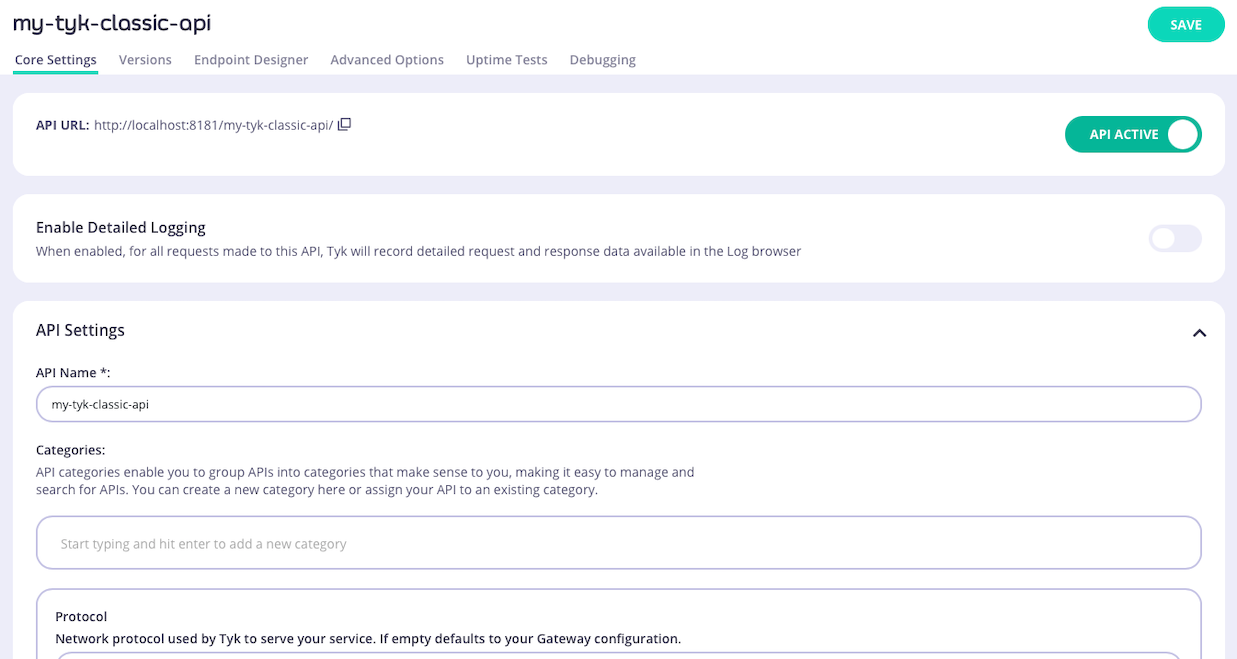Collapse the API Settings section

click(x=1199, y=332)
